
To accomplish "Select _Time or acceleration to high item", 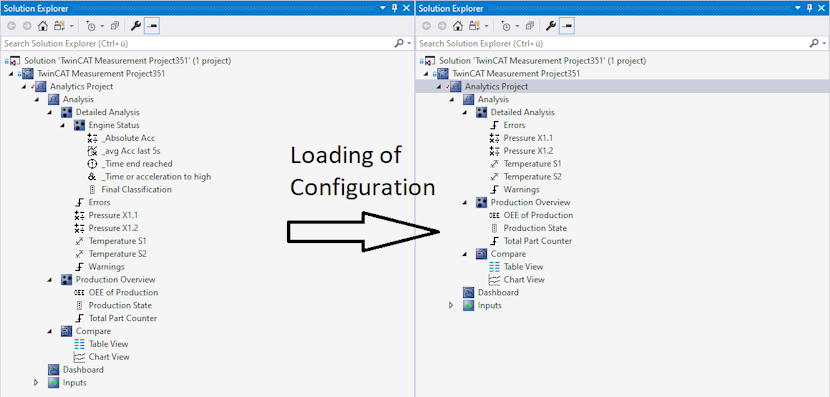I will click(156, 177).
